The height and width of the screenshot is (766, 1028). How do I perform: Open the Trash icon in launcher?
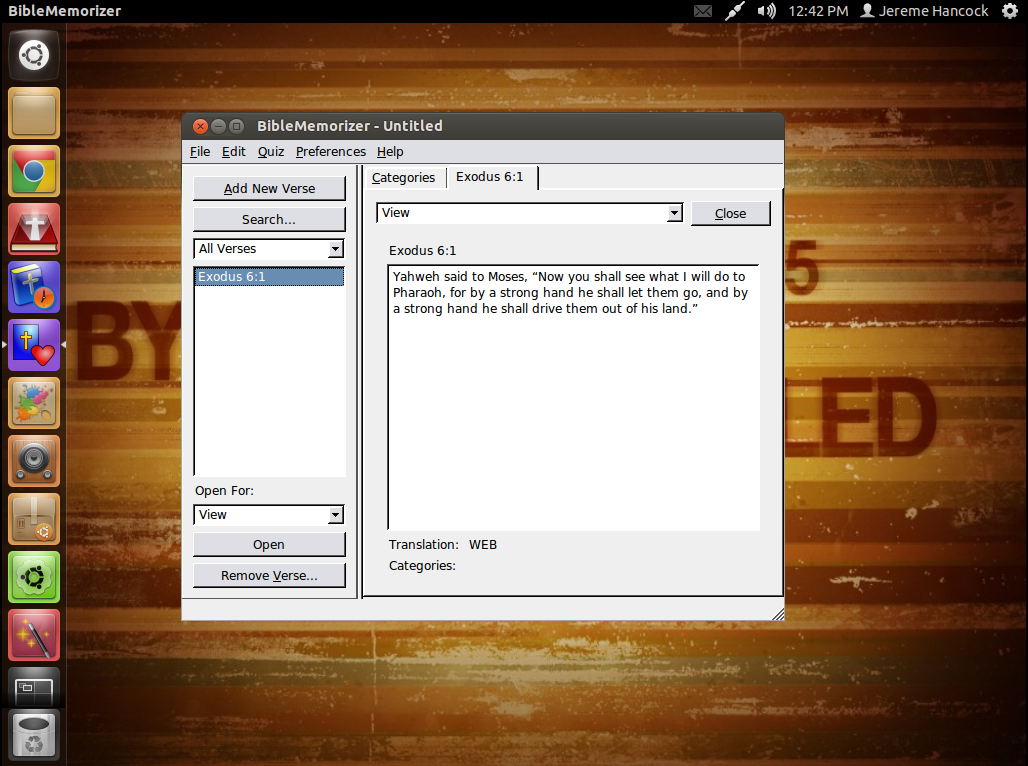click(34, 735)
